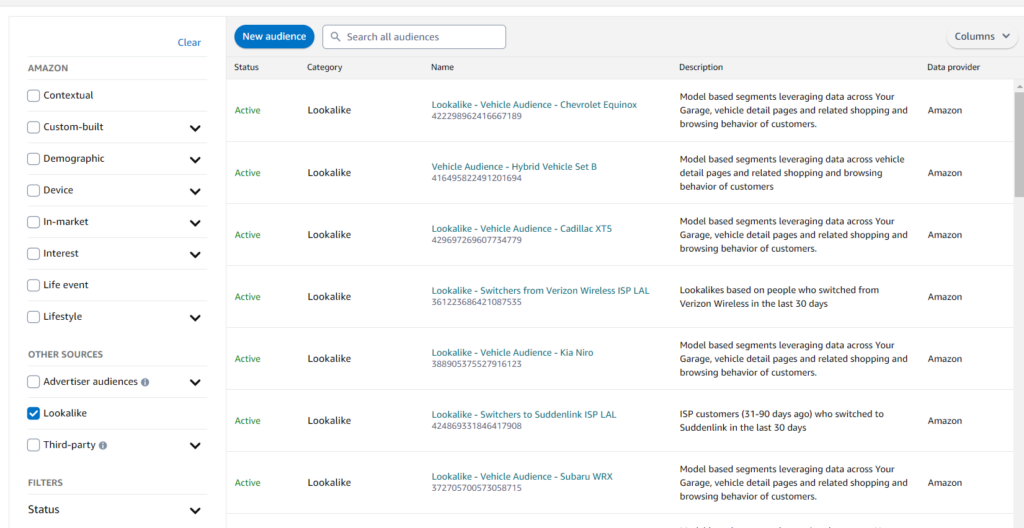Check the Custom-built filter
1024x528 pixels.
click(x=33, y=127)
